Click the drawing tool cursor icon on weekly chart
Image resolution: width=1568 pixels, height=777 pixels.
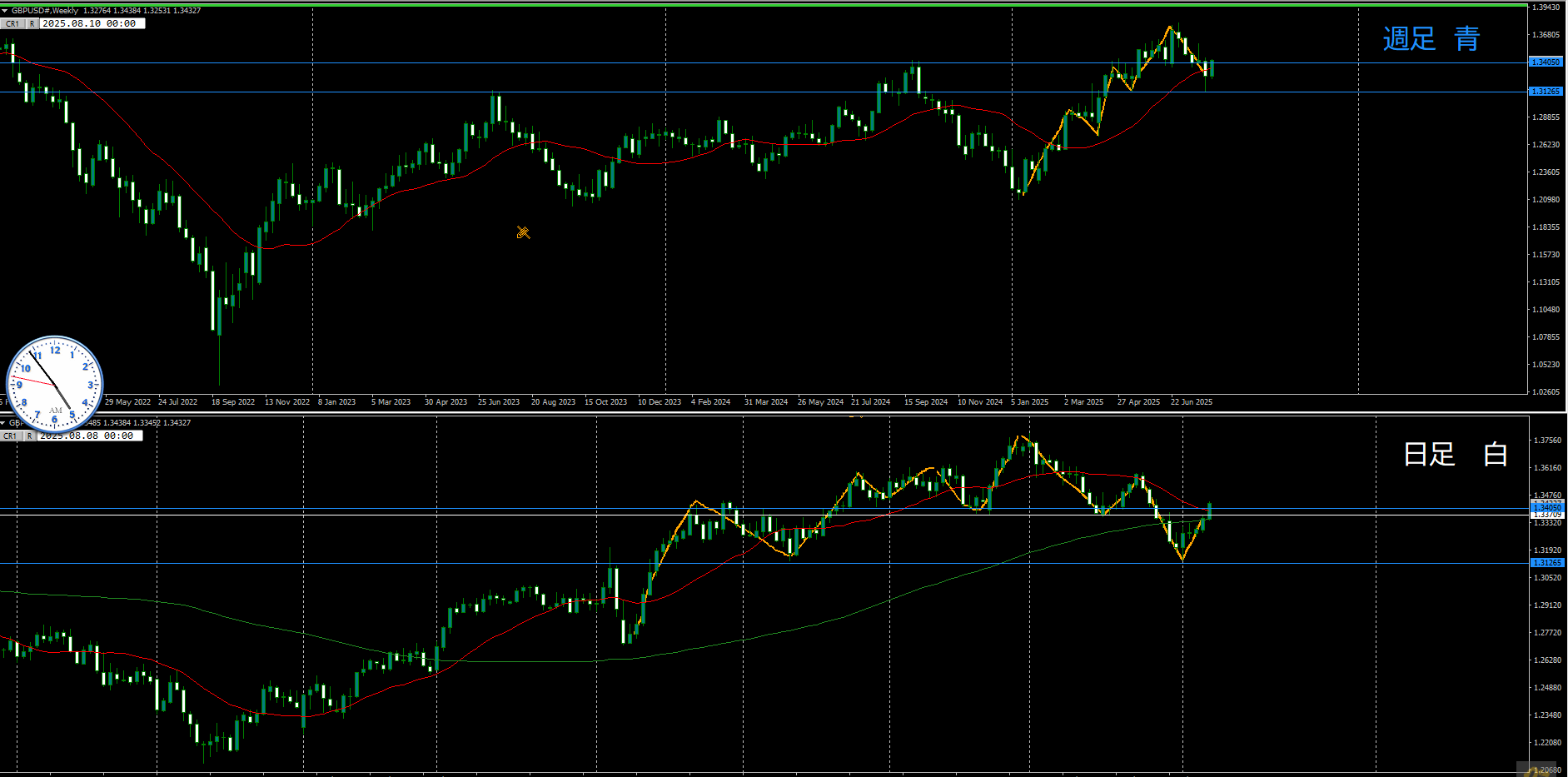523,232
